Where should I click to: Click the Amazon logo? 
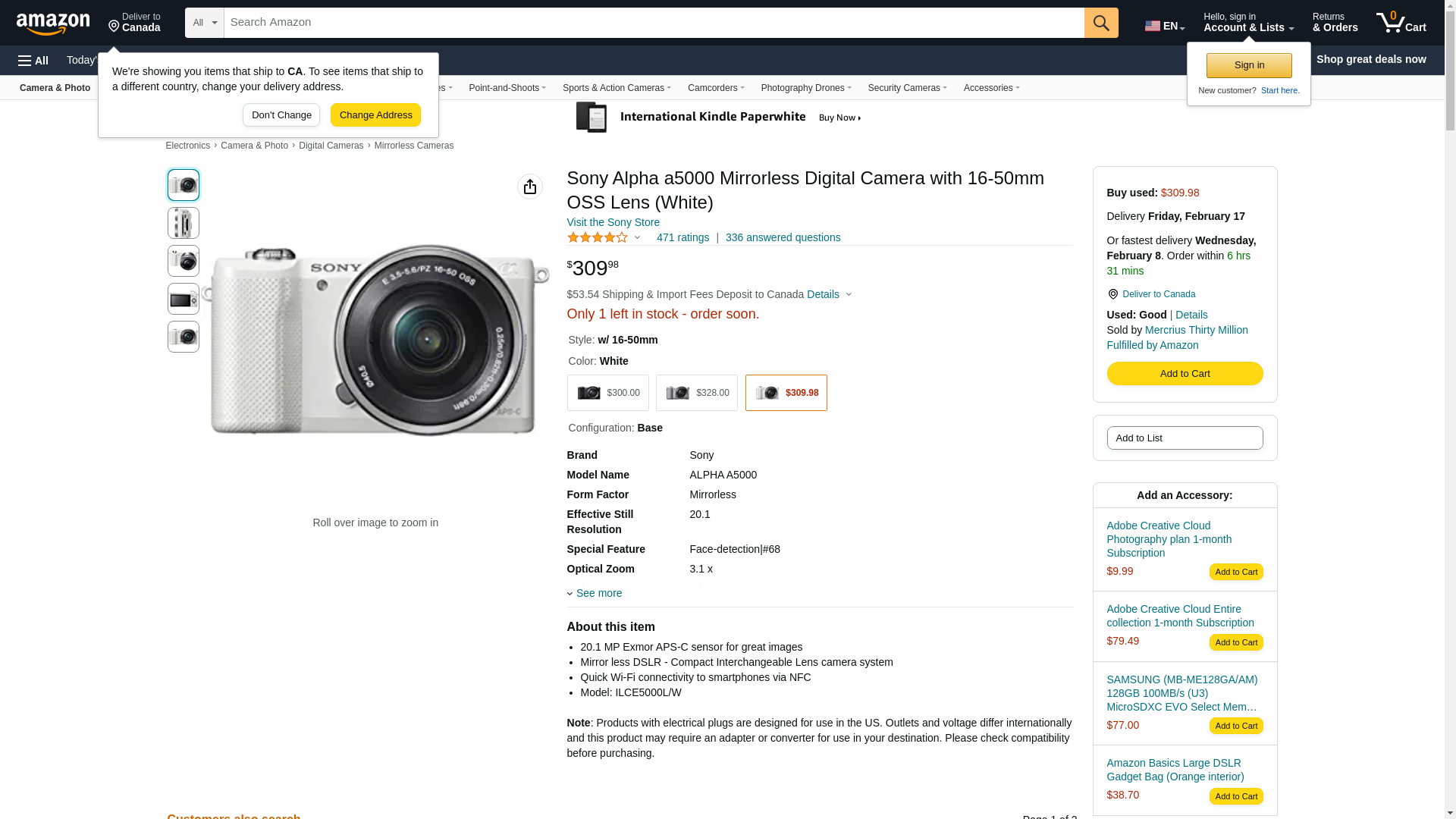tap(53, 24)
